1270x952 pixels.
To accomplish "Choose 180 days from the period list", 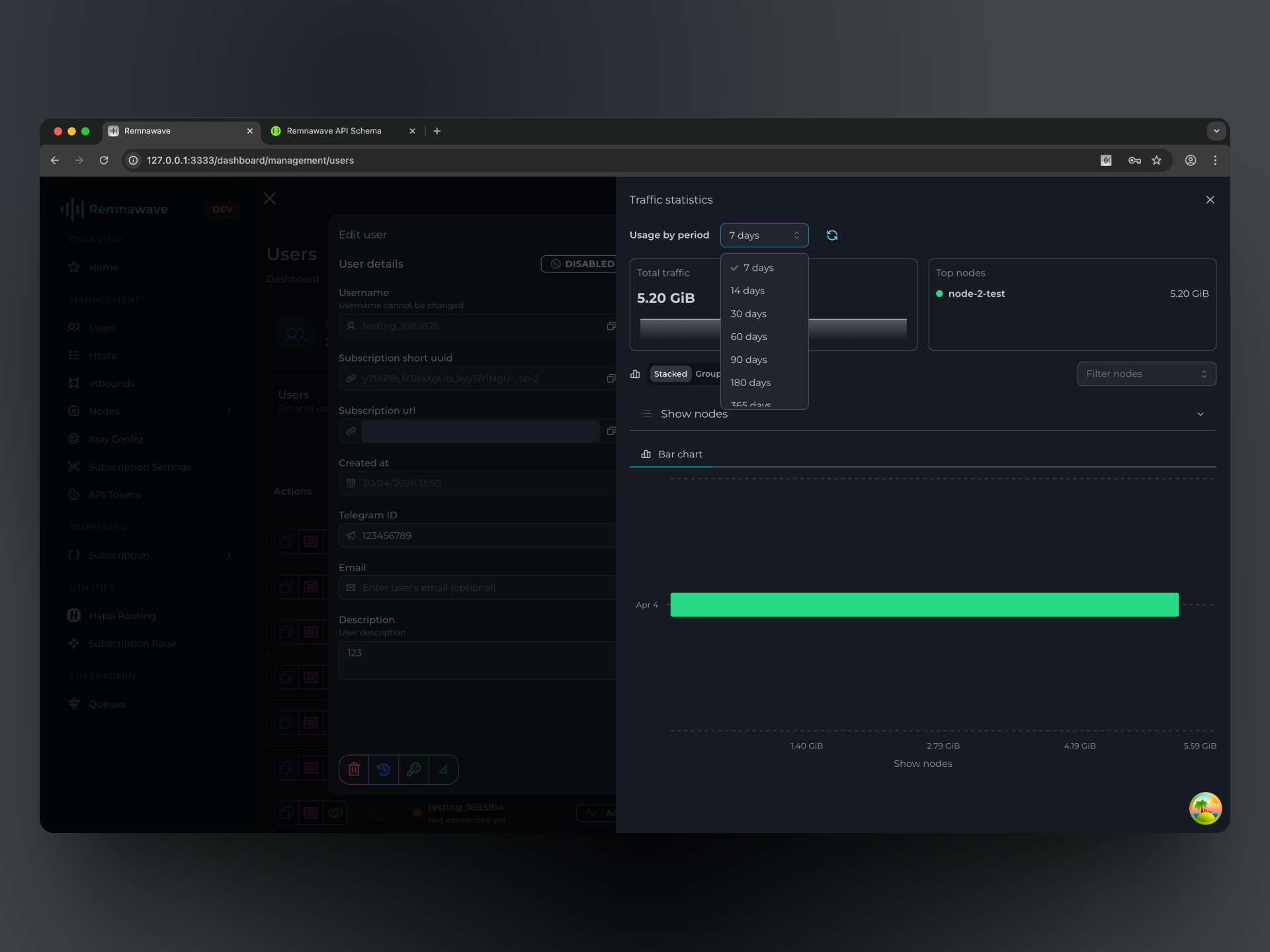I will point(764,383).
